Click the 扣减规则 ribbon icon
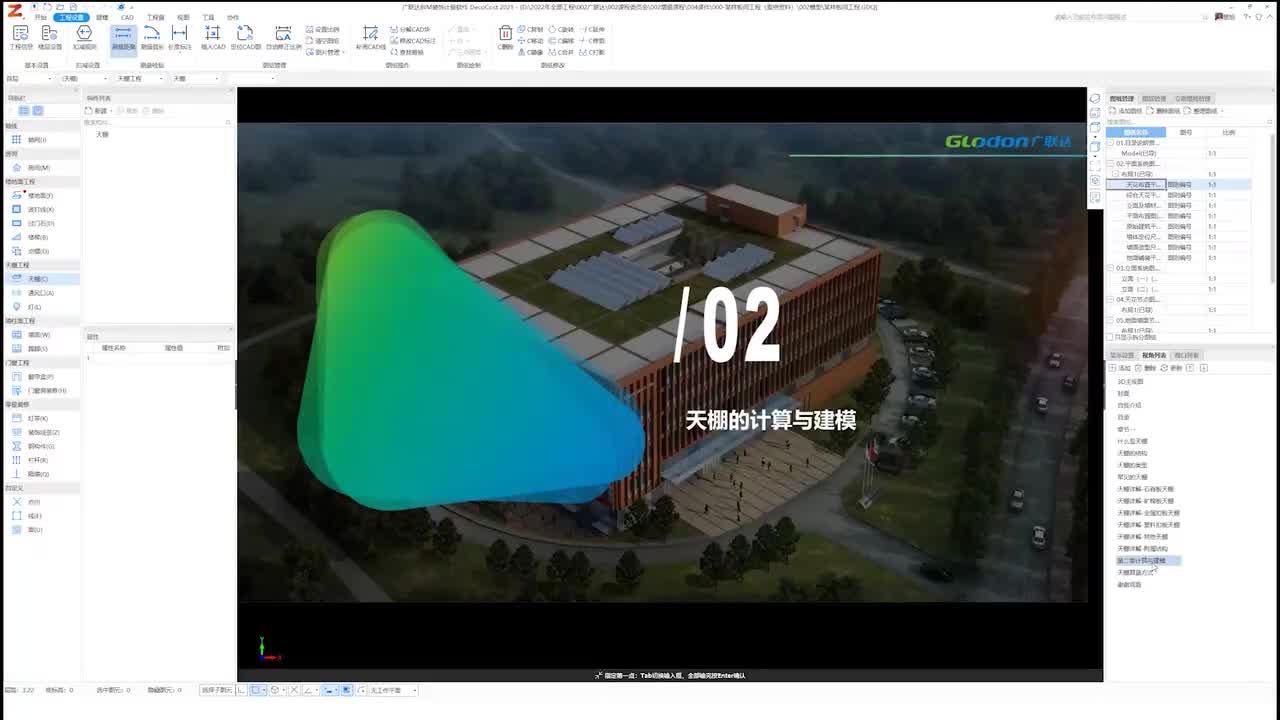Image resolution: width=1280 pixels, height=720 pixels. click(84, 39)
